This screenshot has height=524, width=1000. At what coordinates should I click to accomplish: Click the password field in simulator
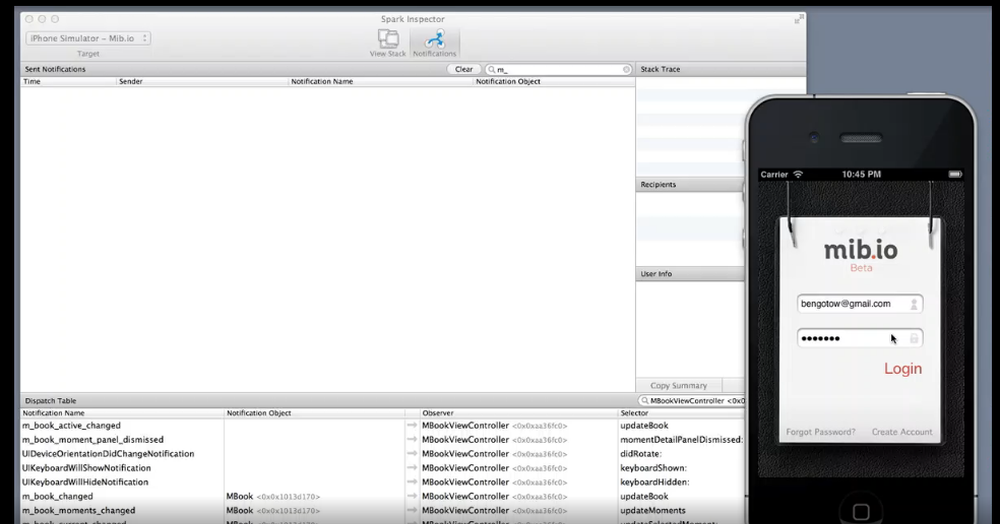860,338
